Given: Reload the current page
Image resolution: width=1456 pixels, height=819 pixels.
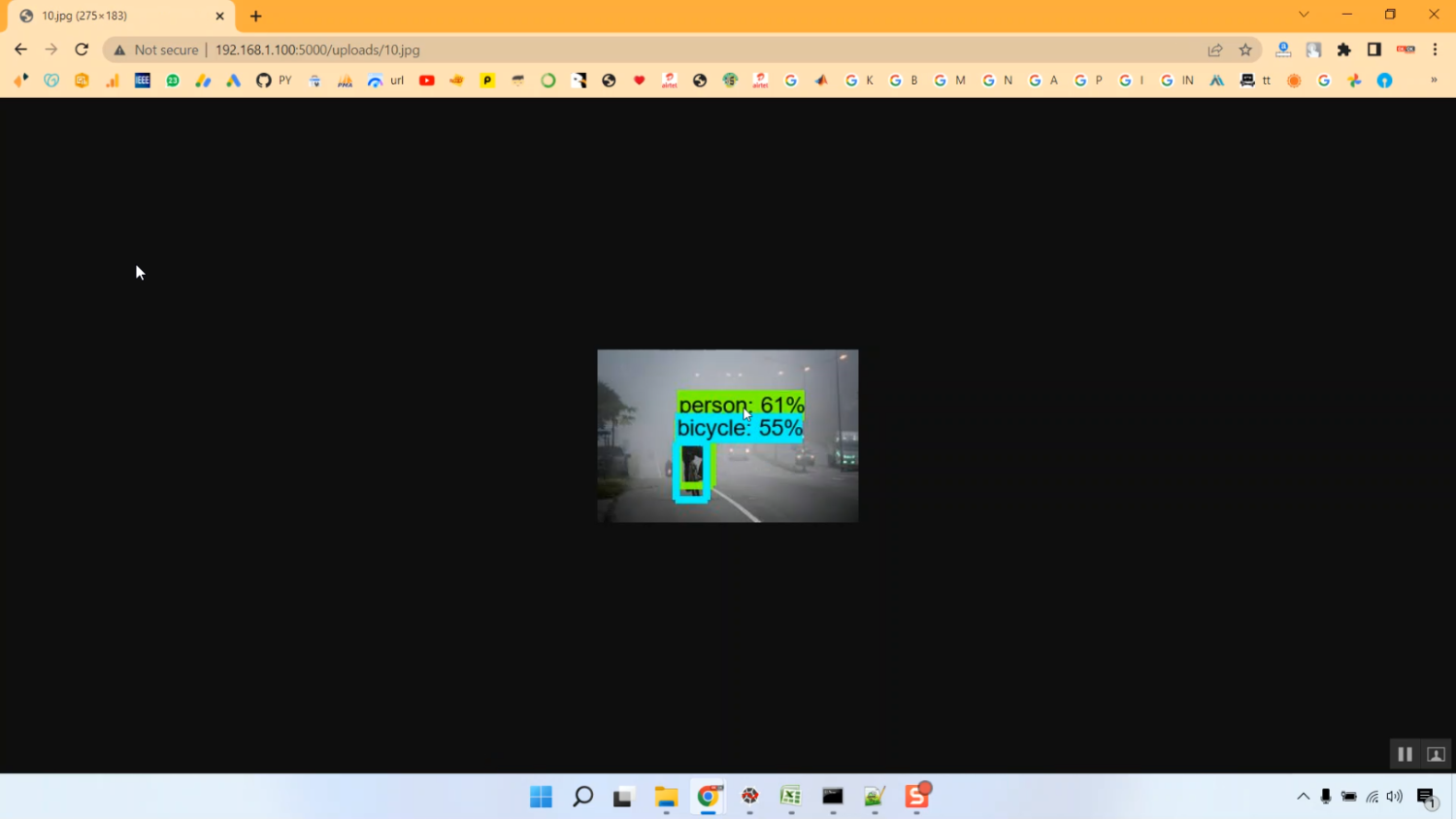Looking at the screenshot, I should pyautogui.click(x=82, y=49).
